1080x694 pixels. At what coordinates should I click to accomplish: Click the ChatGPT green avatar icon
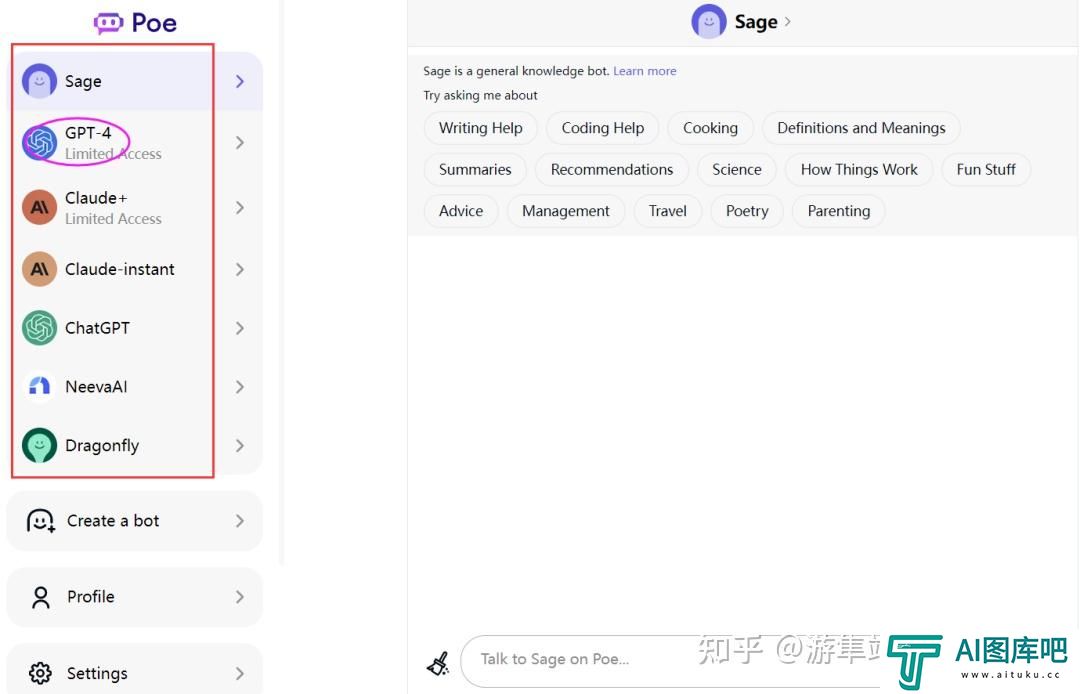(39, 328)
